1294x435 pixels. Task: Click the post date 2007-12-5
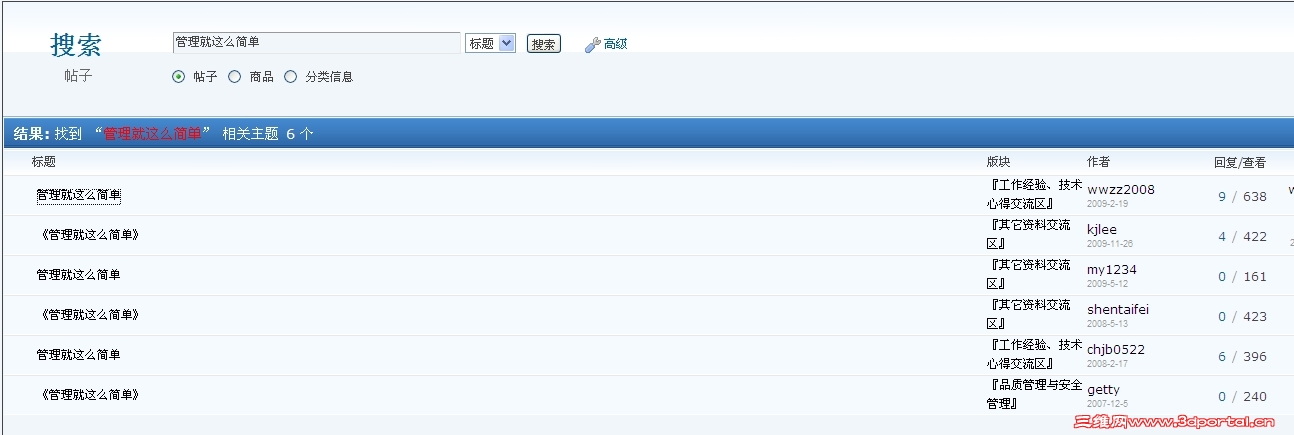pyautogui.click(x=1107, y=403)
